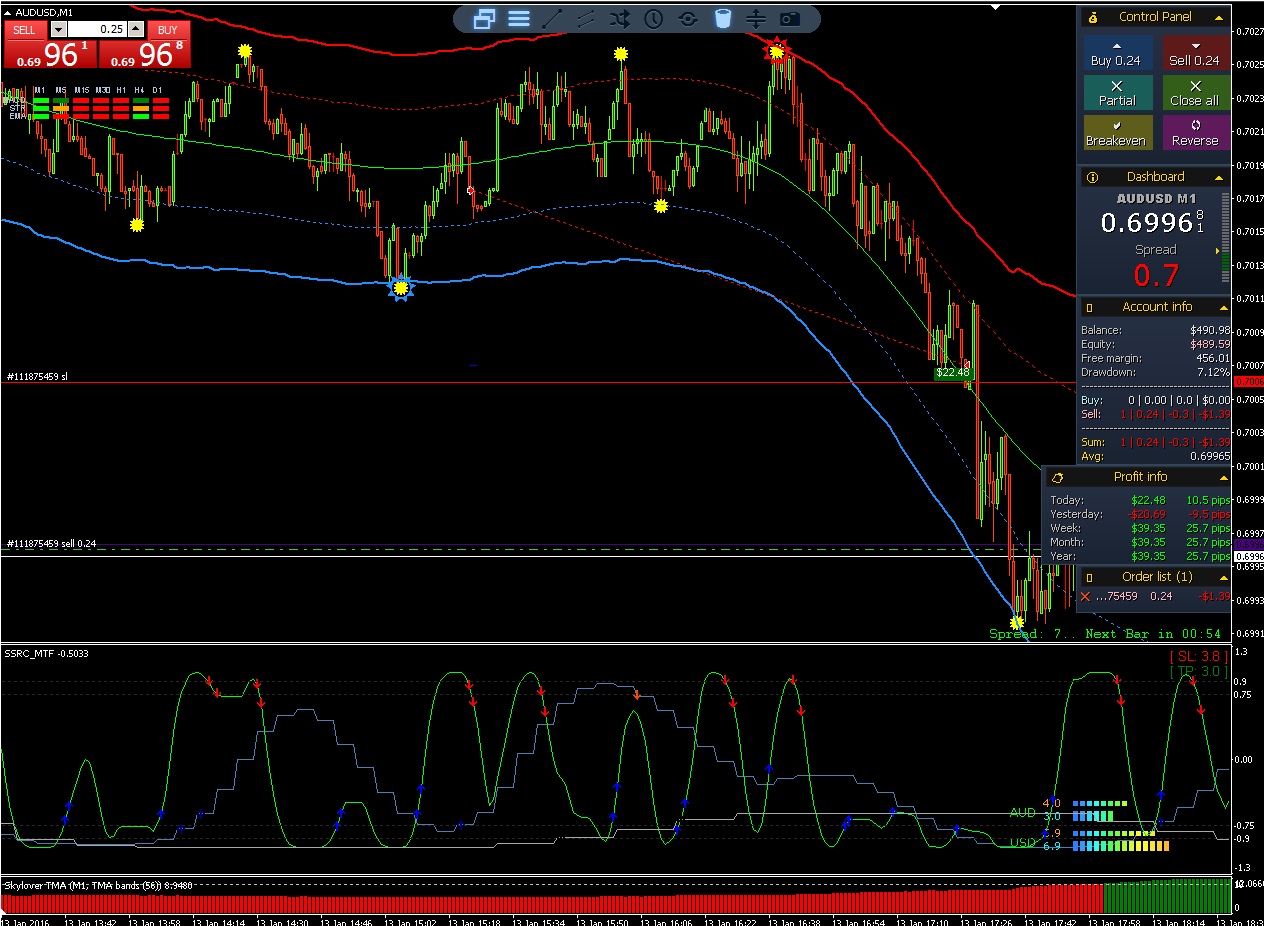
Task: Click the AUD currency strength bar
Action: pos(1100,810)
